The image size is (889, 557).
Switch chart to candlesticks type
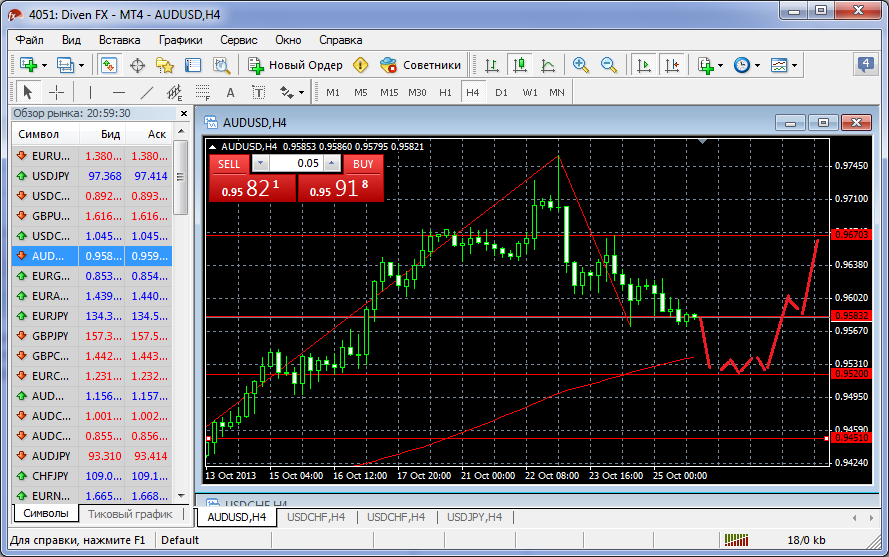pyautogui.click(x=519, y=65)
